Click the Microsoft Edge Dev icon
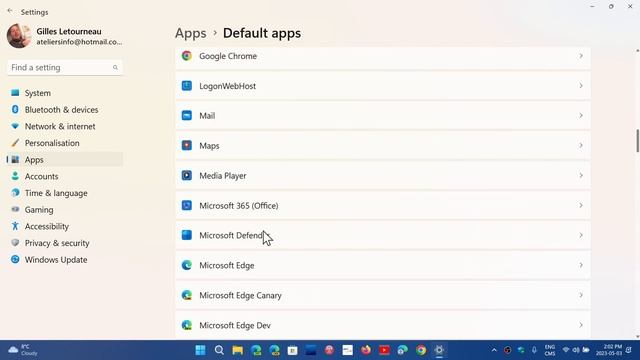The height and width of the screenshot is (360, 640). pyautogui.click(x=187, y=325)
